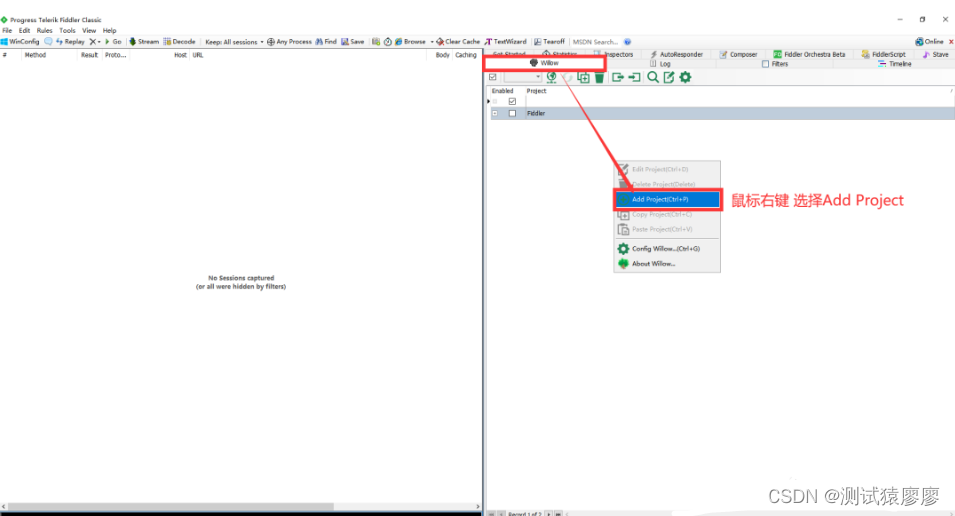Enable the Fiddler project checkbox

click(512, 113)
